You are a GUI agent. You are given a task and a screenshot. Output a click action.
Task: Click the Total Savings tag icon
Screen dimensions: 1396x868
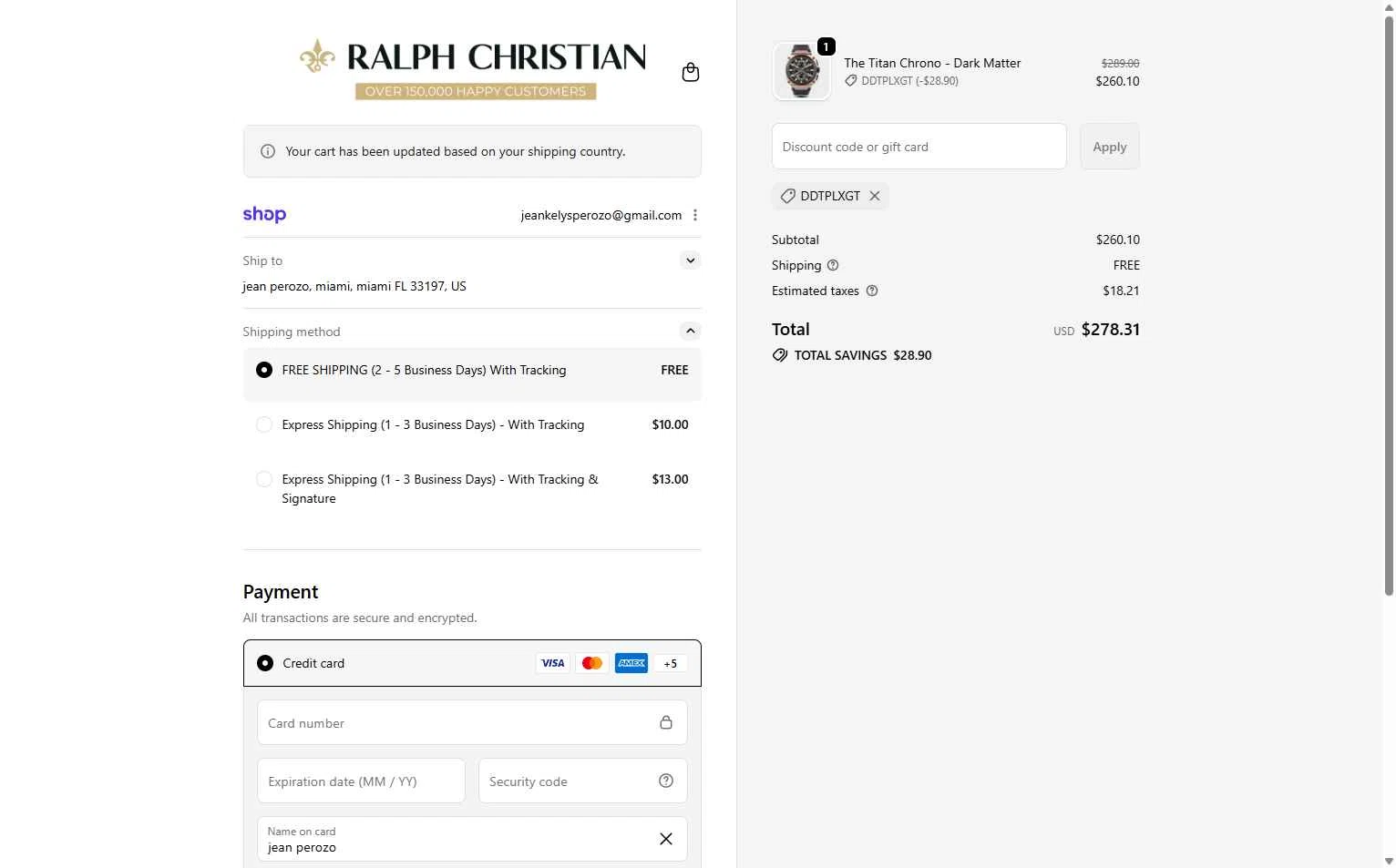click(x=780, y=355)
